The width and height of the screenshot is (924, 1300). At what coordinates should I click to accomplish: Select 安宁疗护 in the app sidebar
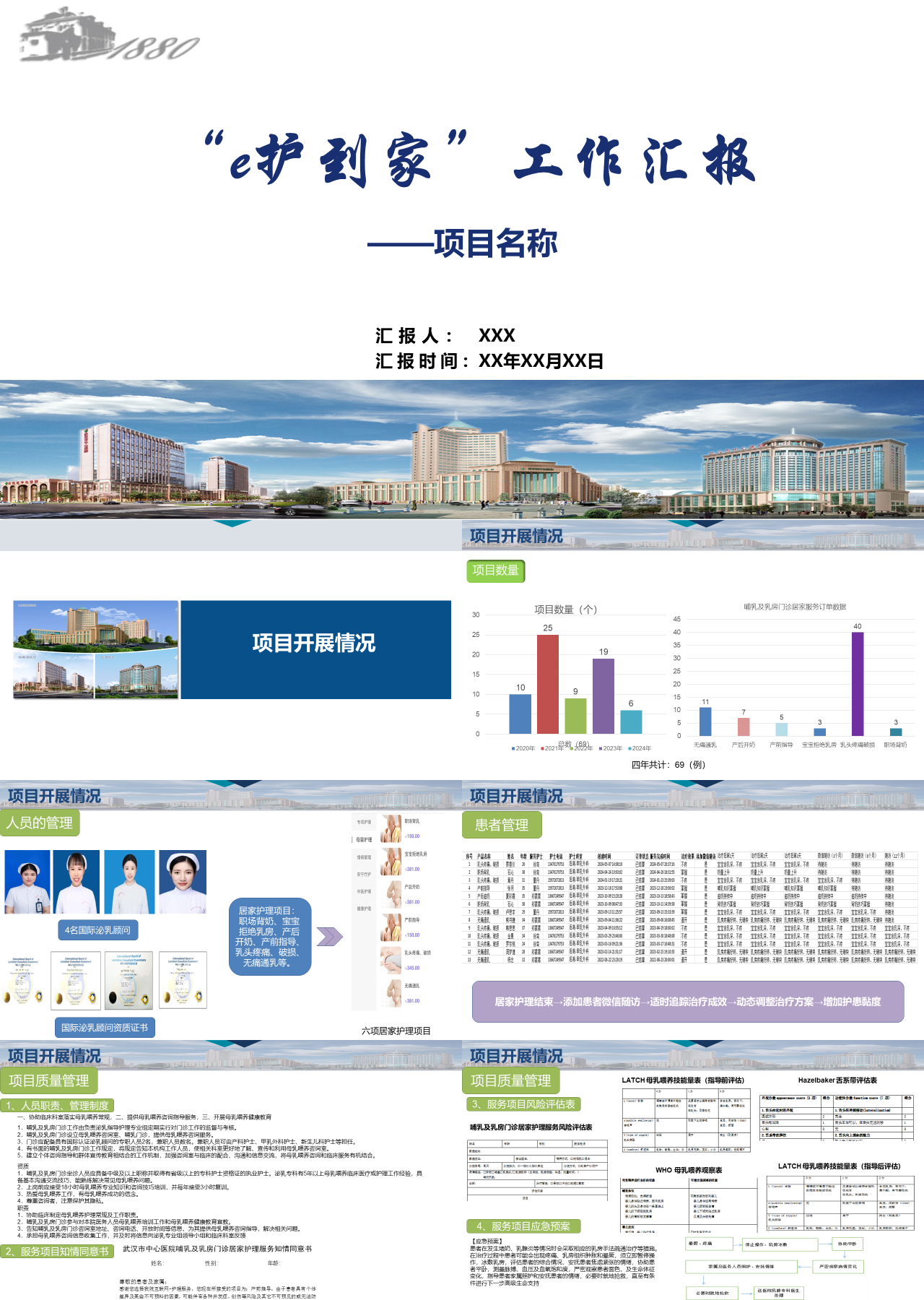[x=364, y=874]
